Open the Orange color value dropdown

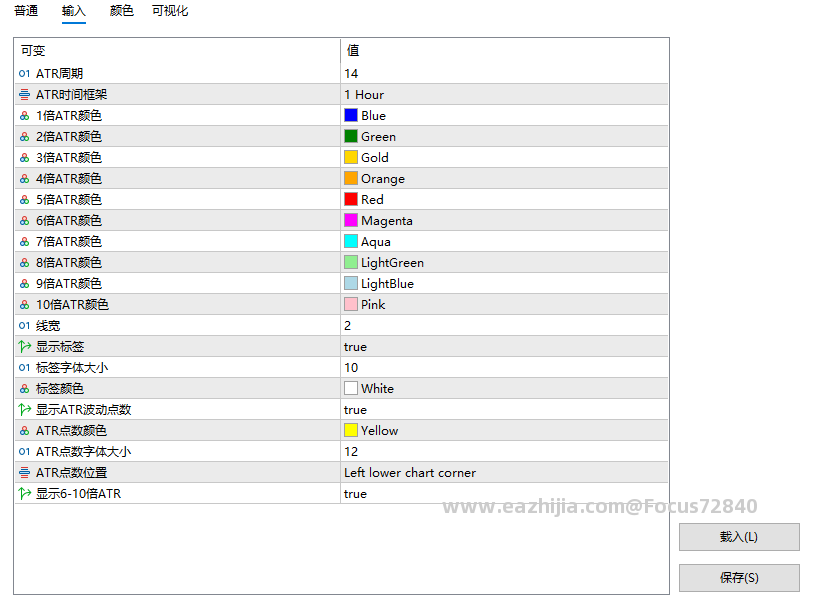(x=504, y=179)
